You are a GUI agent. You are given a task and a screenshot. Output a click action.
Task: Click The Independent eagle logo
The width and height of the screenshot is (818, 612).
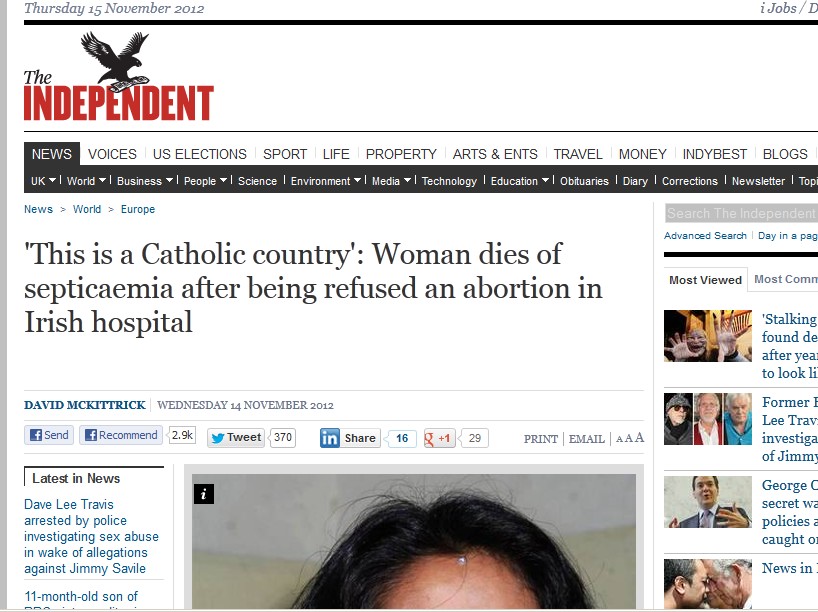click(x=118, y=76)
